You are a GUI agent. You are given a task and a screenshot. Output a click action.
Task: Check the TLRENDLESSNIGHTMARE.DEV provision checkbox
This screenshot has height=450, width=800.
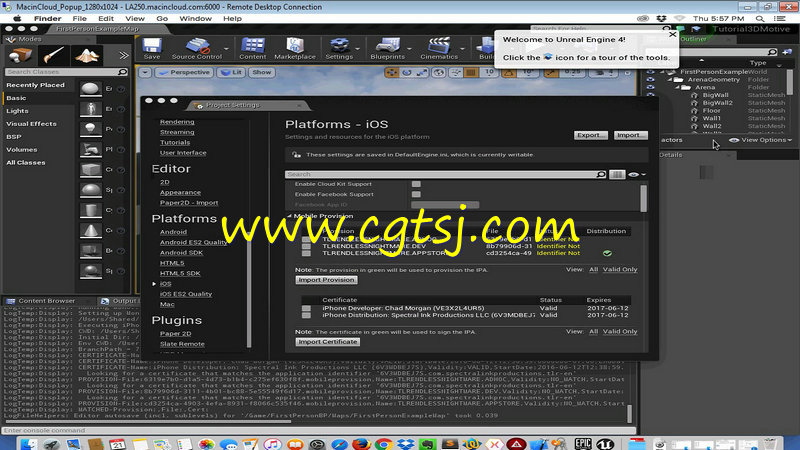(306, 246)
